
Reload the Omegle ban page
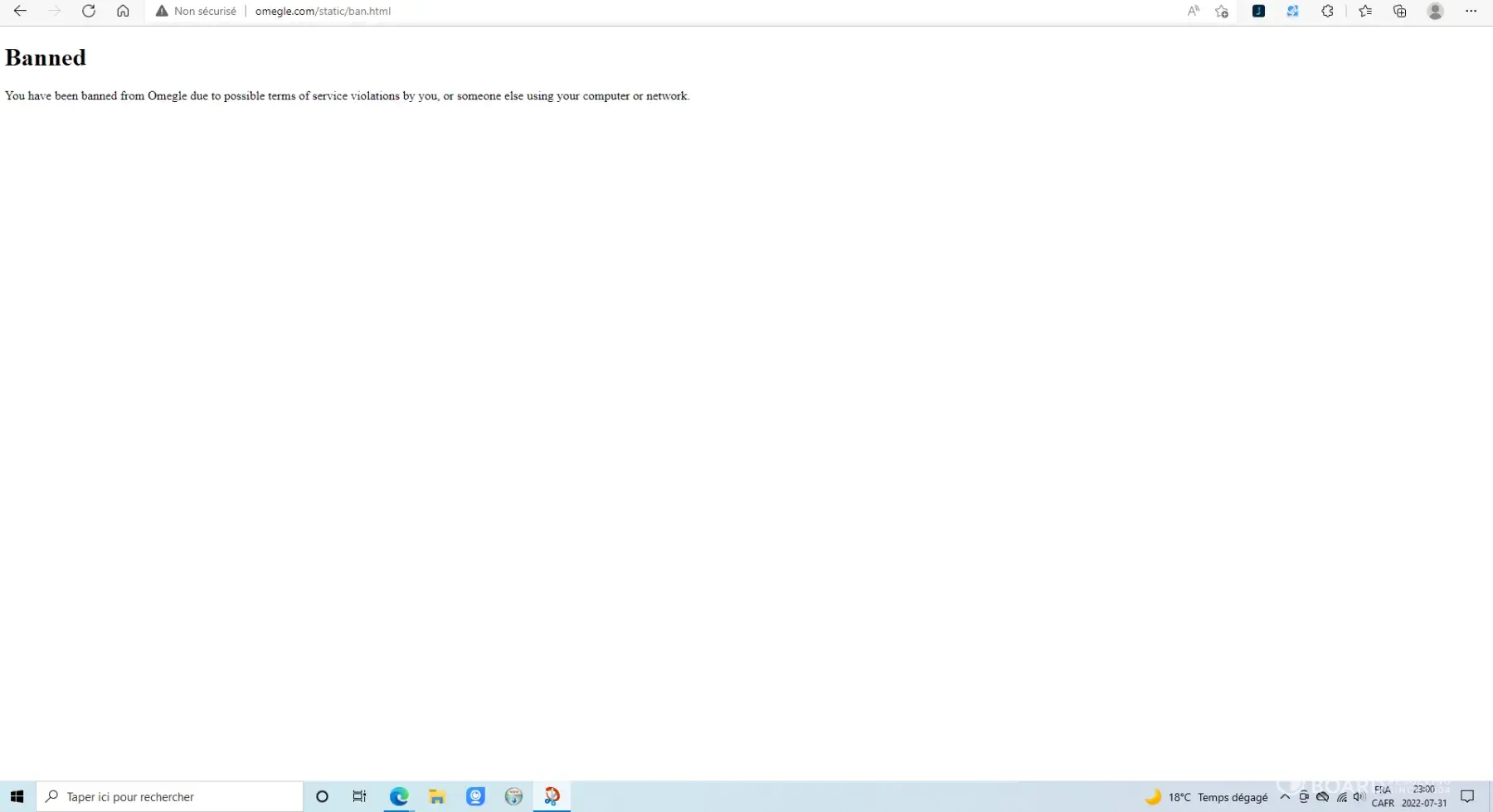pos(89,11)
